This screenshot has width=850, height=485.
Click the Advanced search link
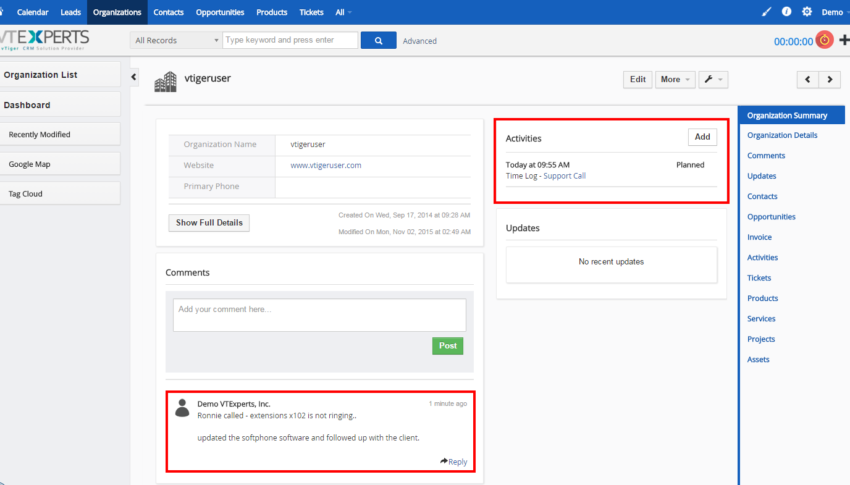click(x=420, y=41)
